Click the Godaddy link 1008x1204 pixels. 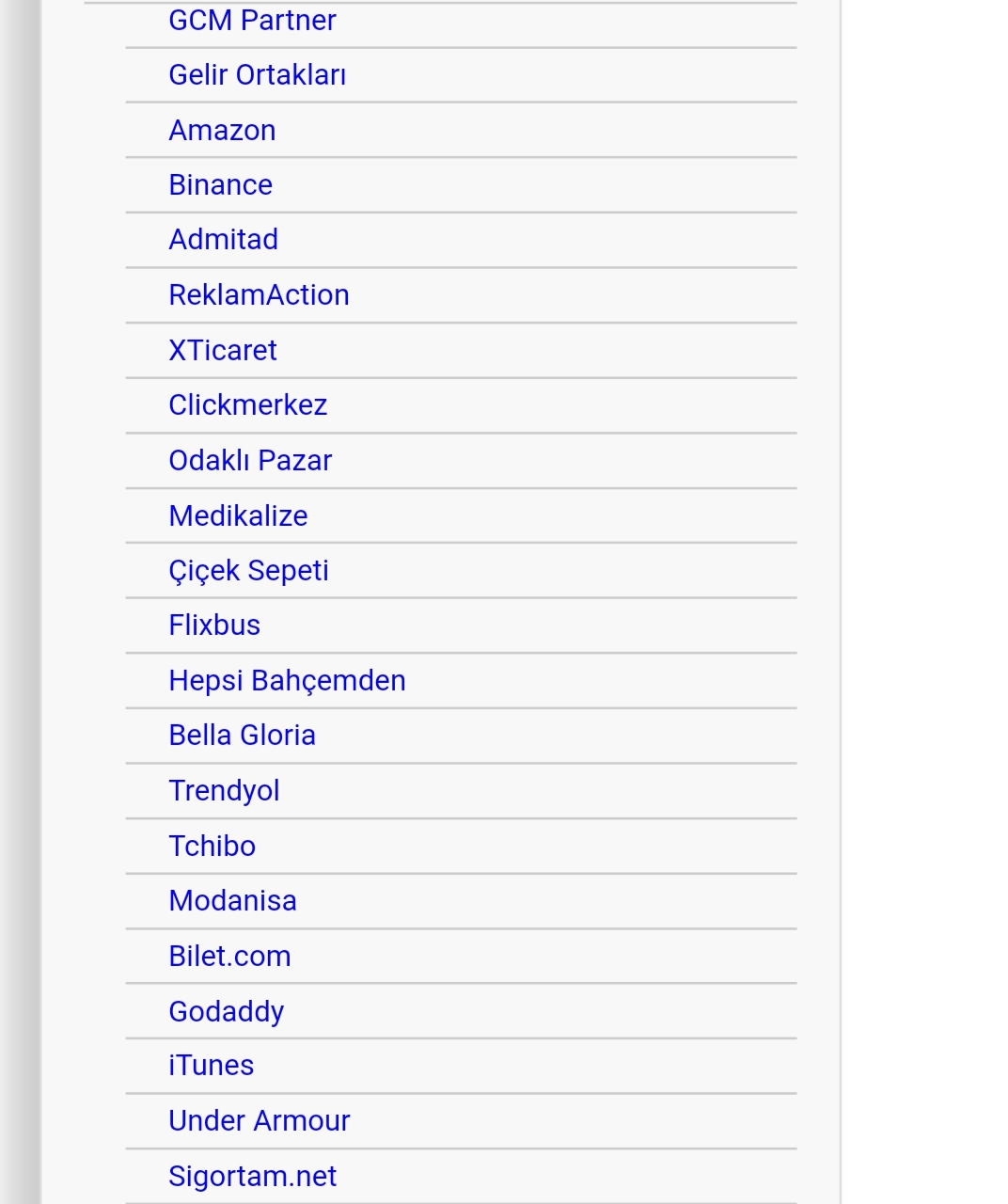coord(226,1012)
